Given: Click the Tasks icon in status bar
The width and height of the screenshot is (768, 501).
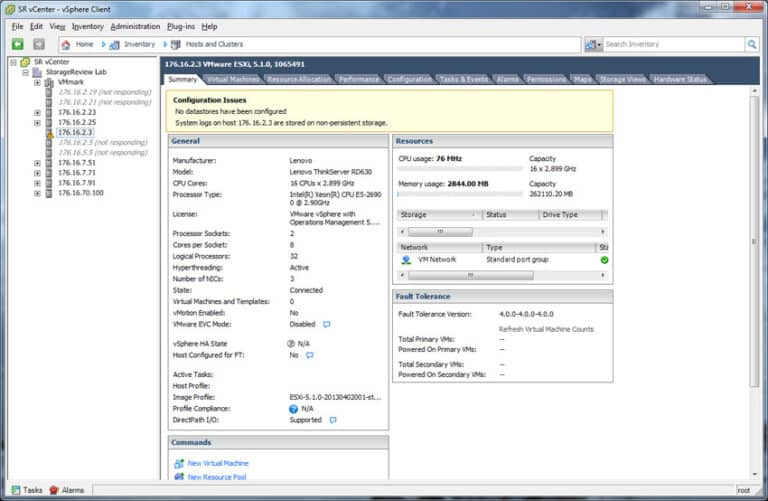Looking at the screenshot, I should (x=16, y=490).
